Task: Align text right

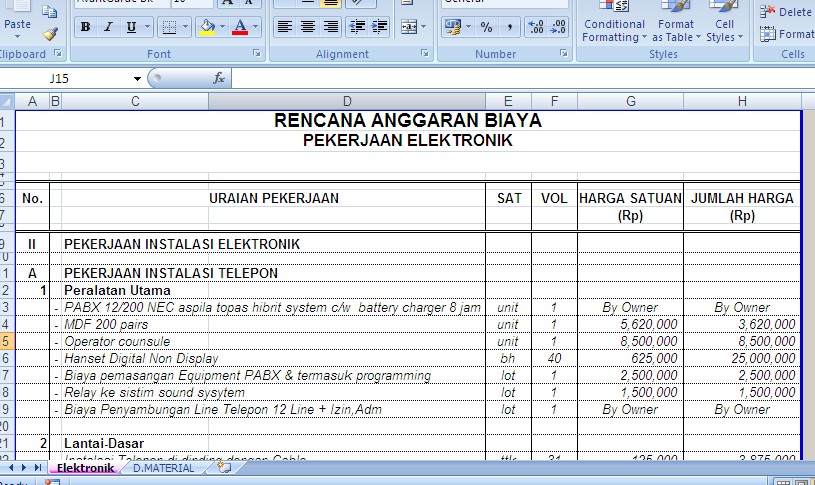Action: point(331,27)
